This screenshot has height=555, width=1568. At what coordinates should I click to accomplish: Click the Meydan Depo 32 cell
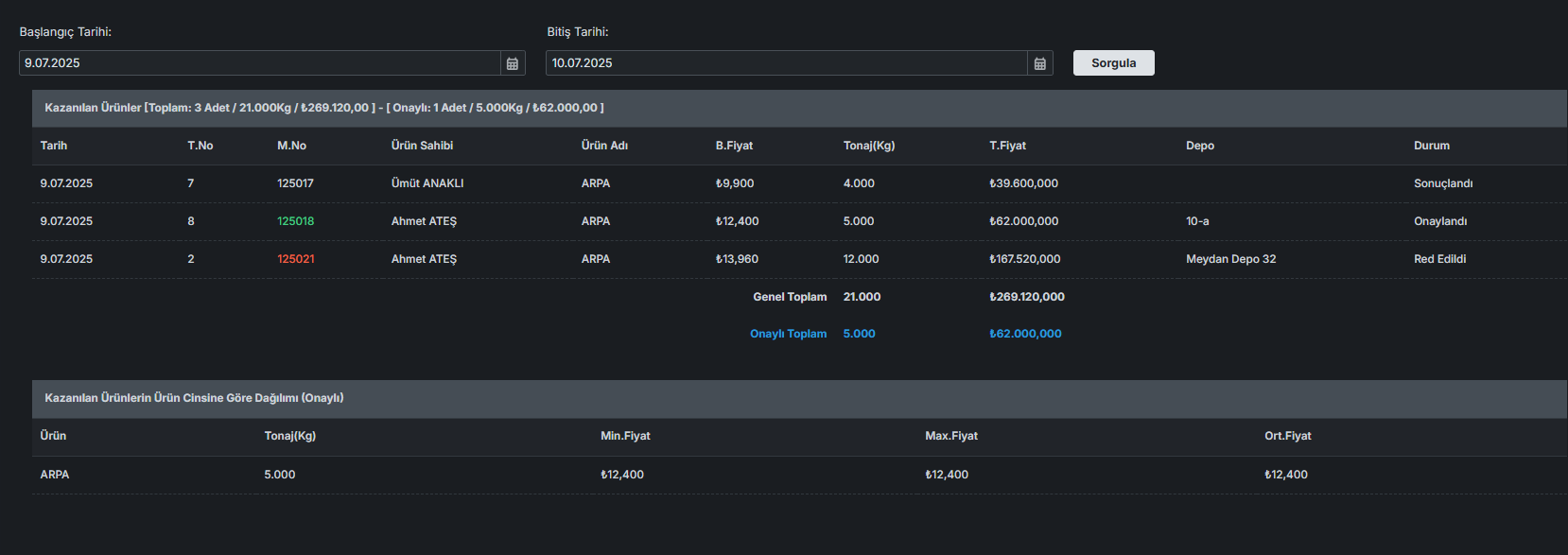1230,259
